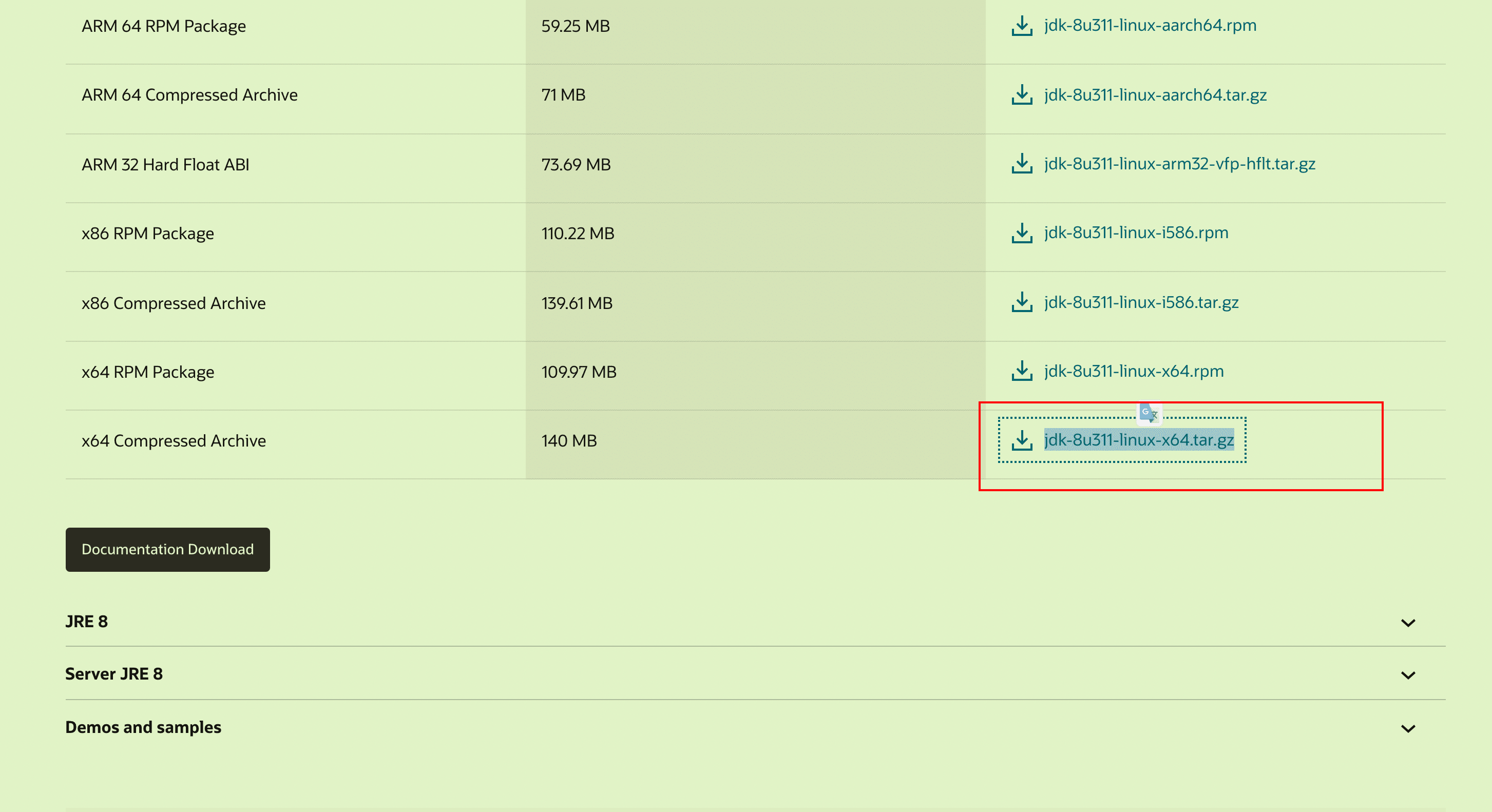Click download icon beside aarch64.tar.gz file

1022,95
